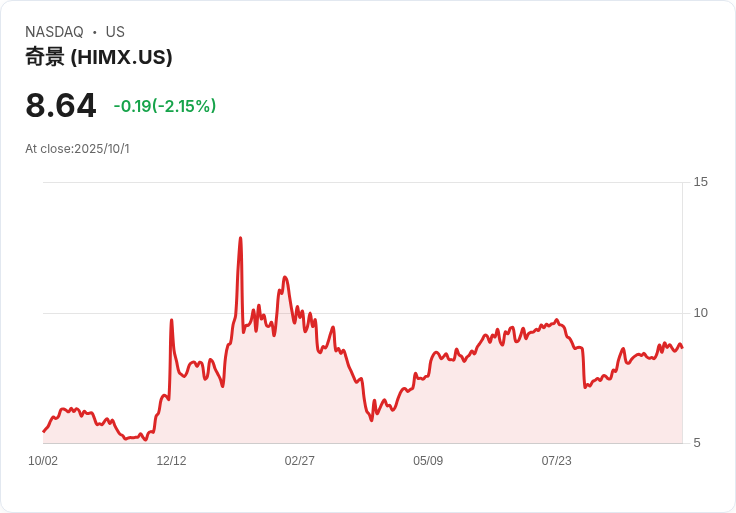
Task: Click the 15 label on the price axis
Action: [700, 182]
